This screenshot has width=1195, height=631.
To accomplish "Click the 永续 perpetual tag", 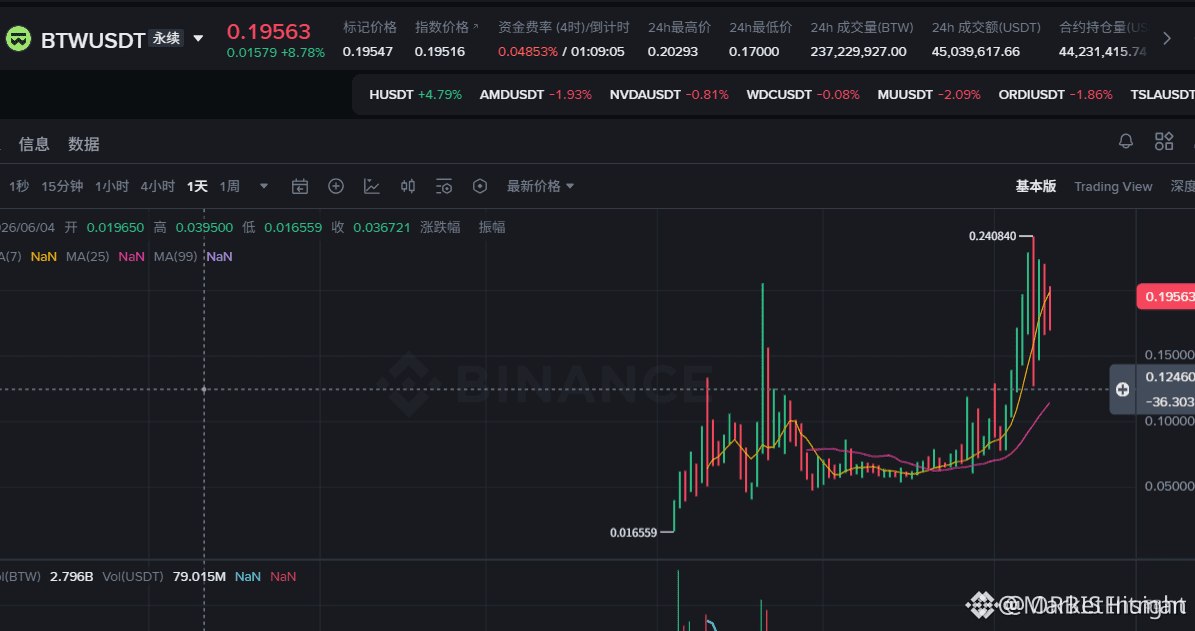I will 167,38.
